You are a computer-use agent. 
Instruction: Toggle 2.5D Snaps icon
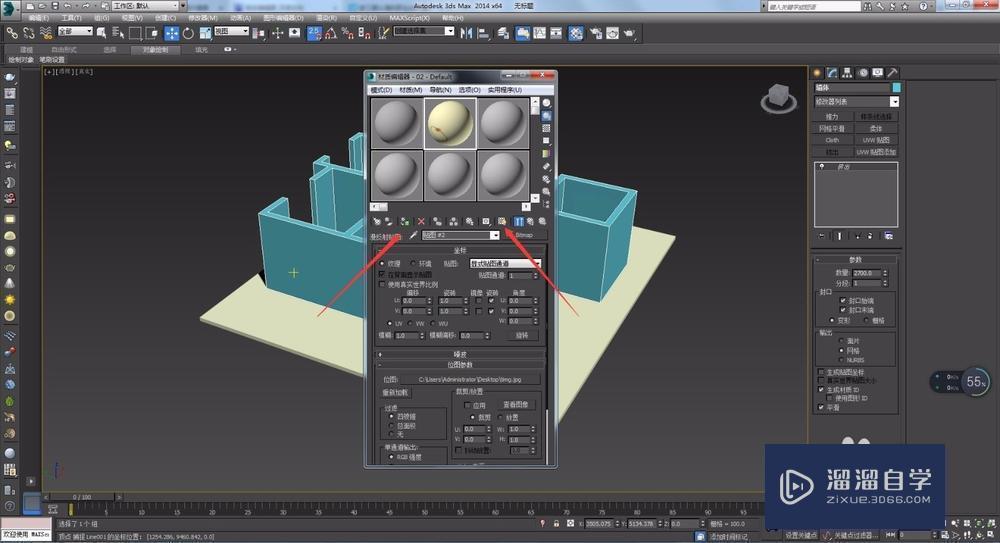click(x=314, y=33)
